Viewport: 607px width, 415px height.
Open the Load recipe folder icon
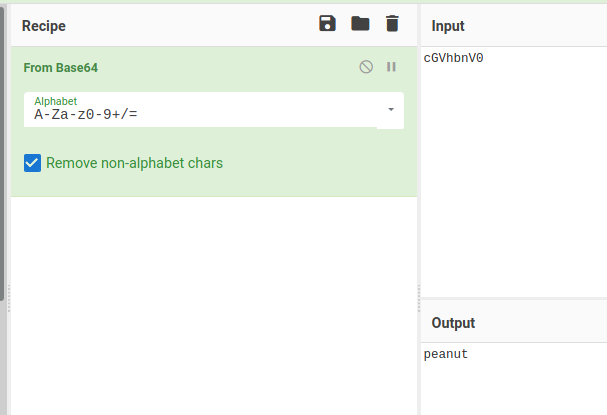(360, 24)
